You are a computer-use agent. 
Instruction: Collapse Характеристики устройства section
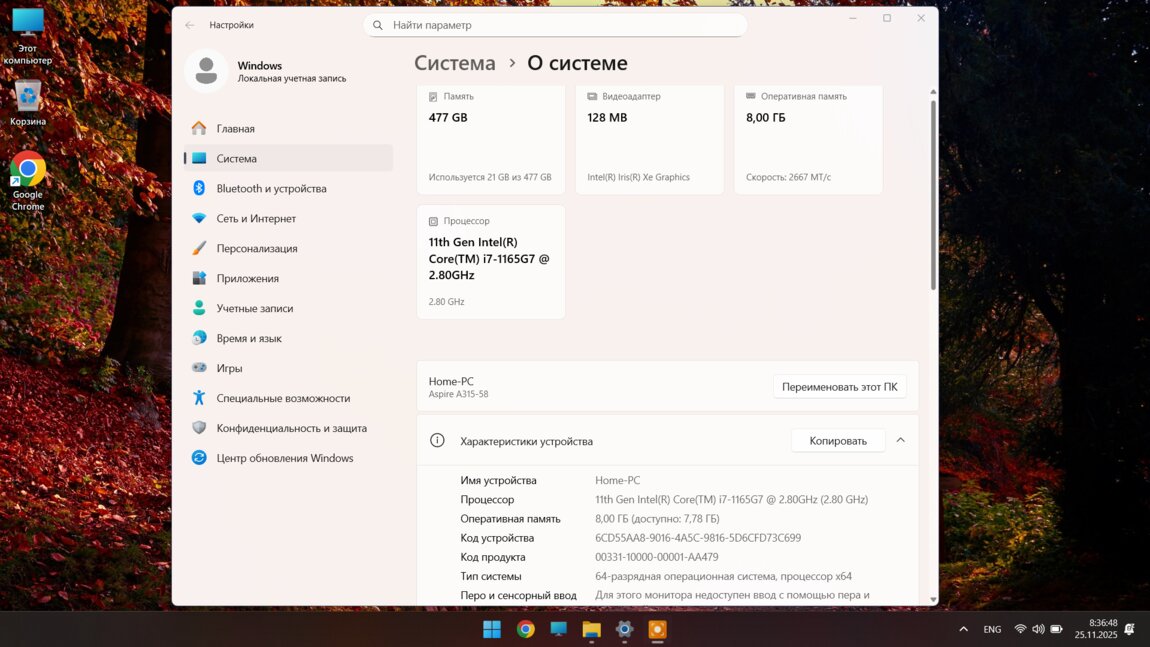pos(900,440)
